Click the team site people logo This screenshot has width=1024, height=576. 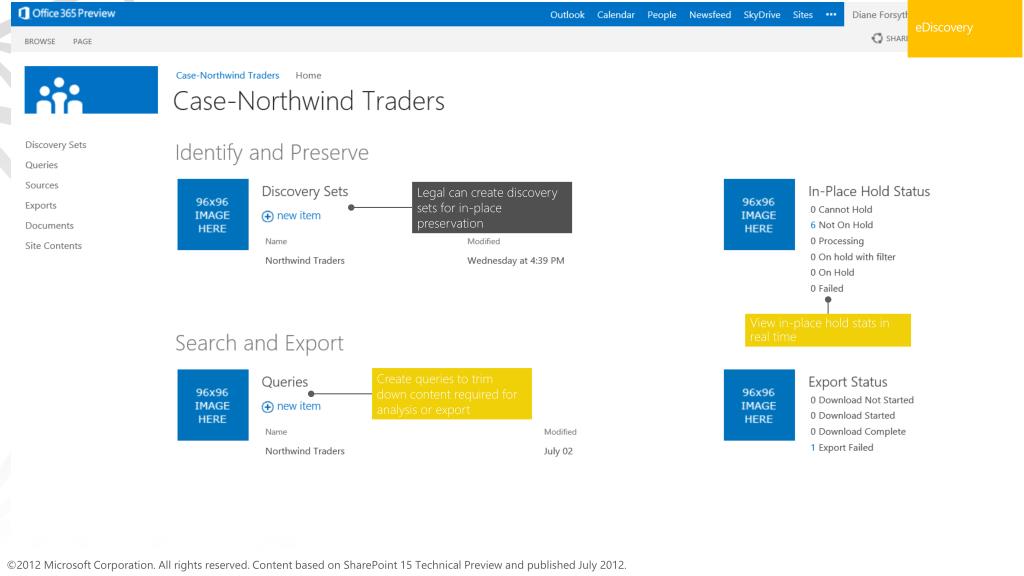(x=91, y=90)
